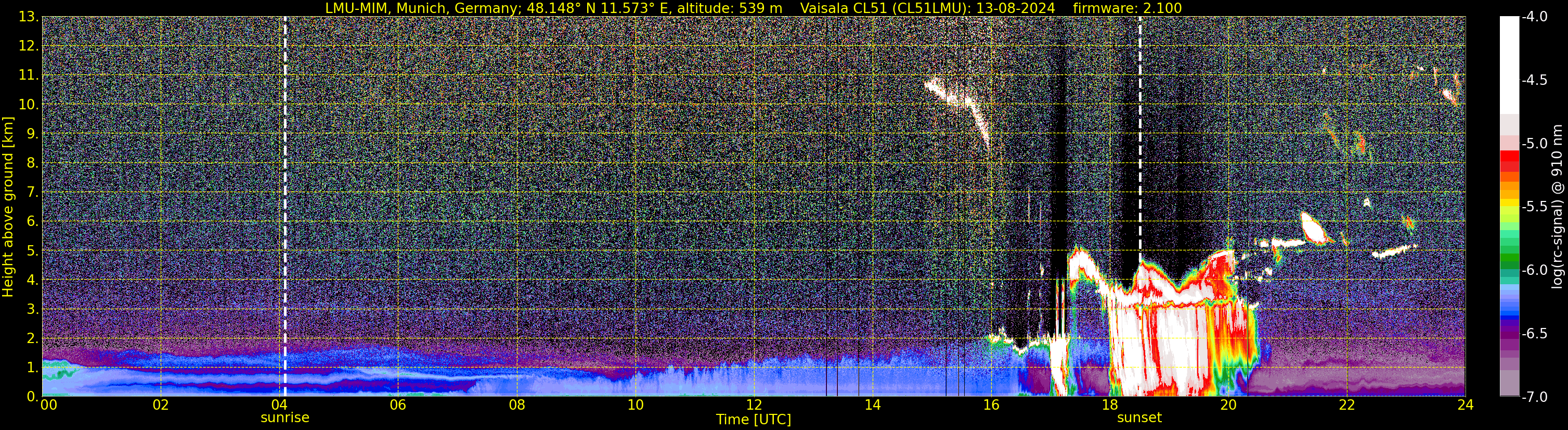This screenshot has width=1568, height=430.
Task: Click the '22' time tick label
Action: pyautogui.click(x=1346, y=405)
